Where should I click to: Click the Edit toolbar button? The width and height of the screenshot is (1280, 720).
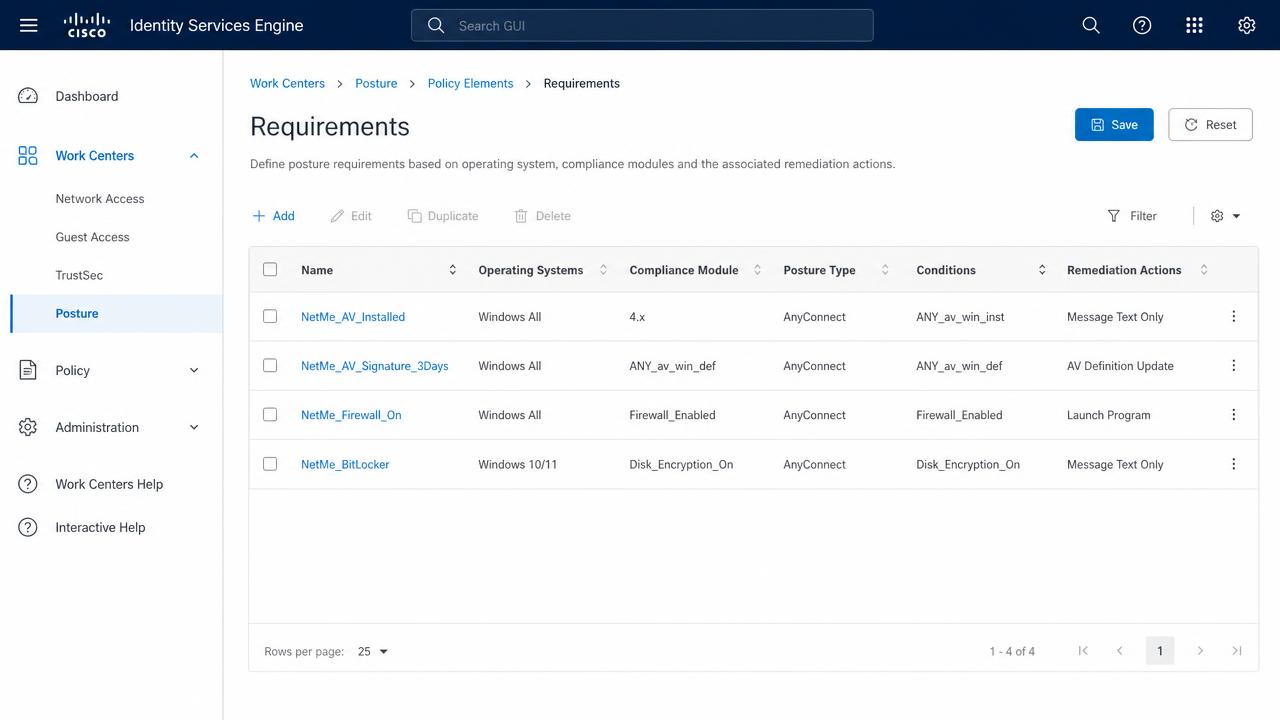pyautogui.click(x=351, y=216)
